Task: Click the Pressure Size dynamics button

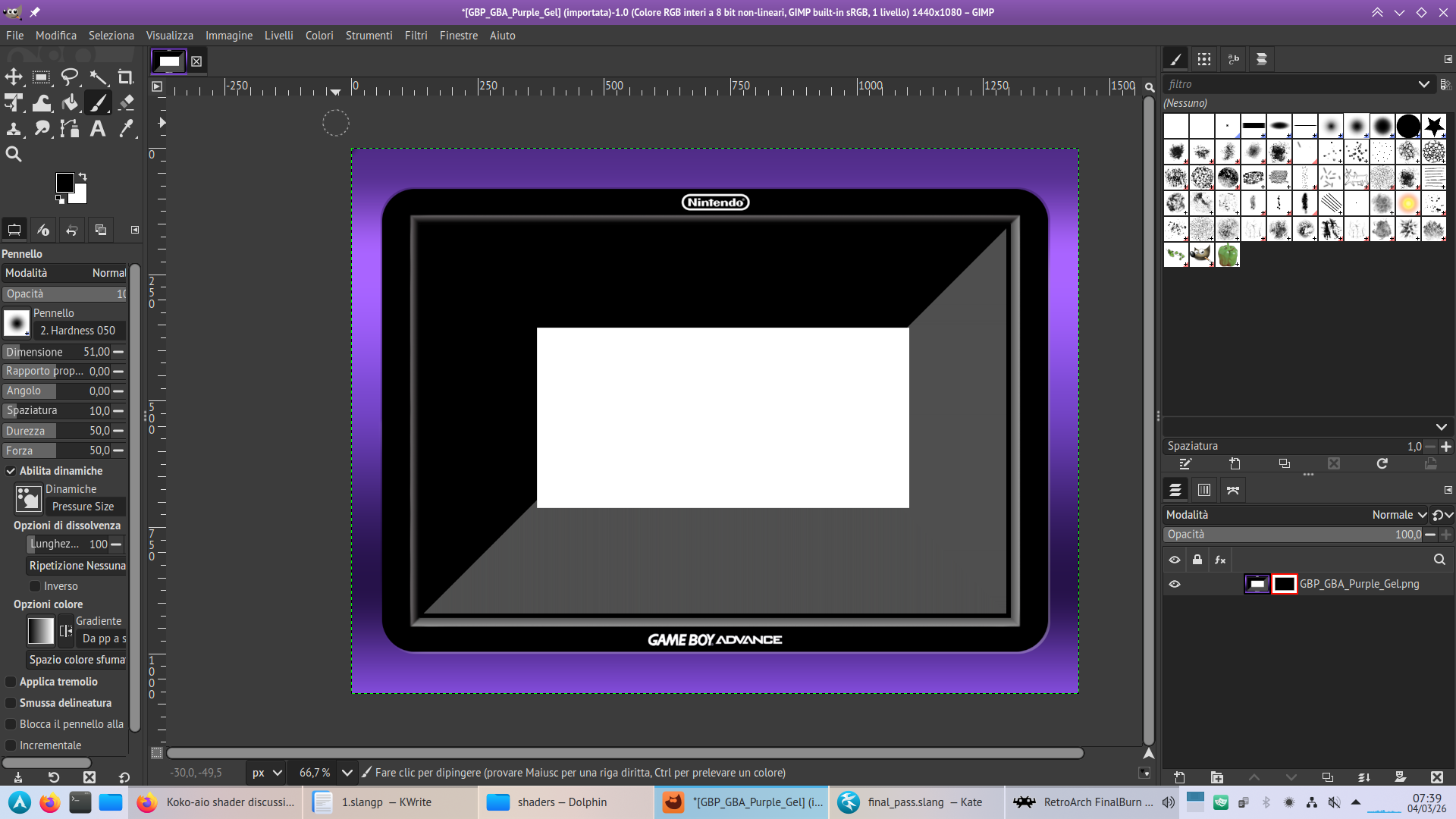Action: [83, 507]
